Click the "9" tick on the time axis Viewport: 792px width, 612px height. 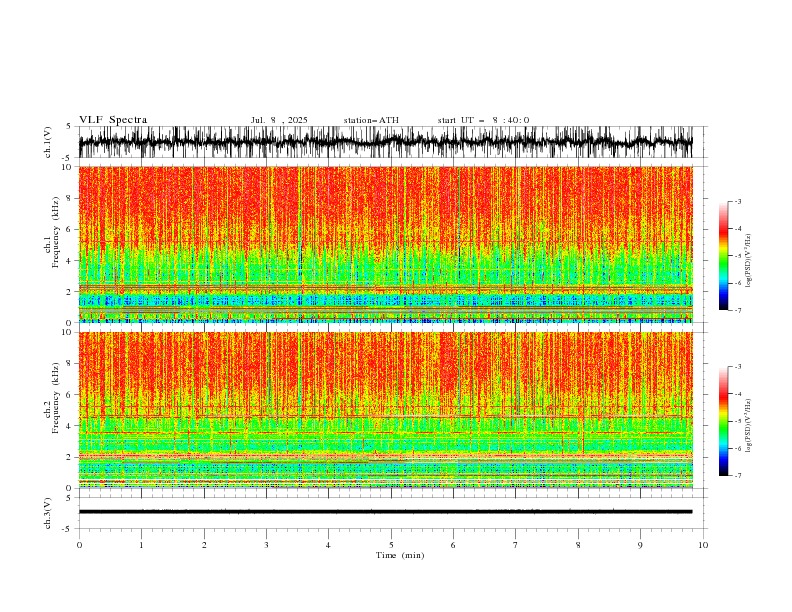click(640, 545)
